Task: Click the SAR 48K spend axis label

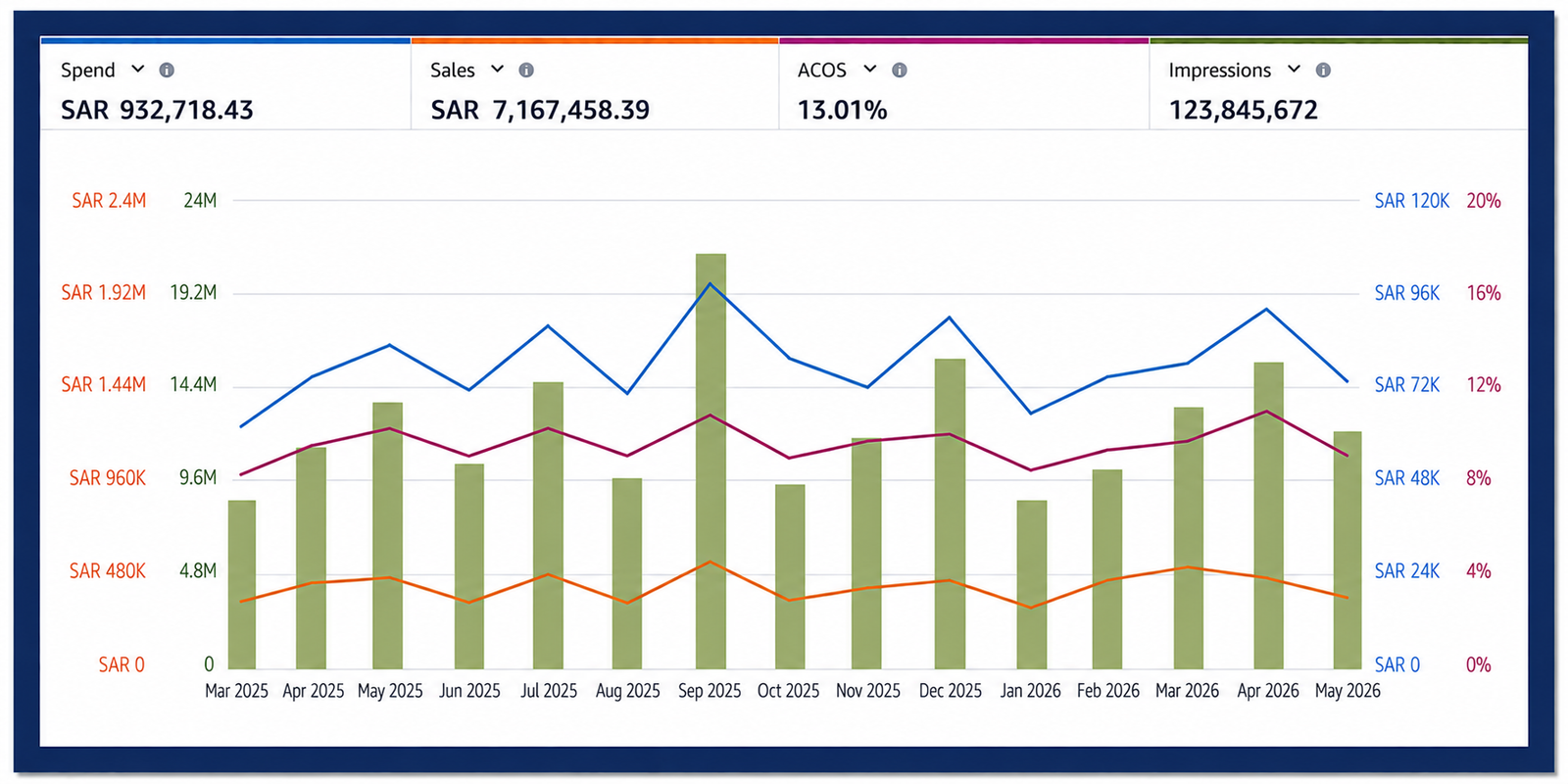Action: pos(1407,478)
